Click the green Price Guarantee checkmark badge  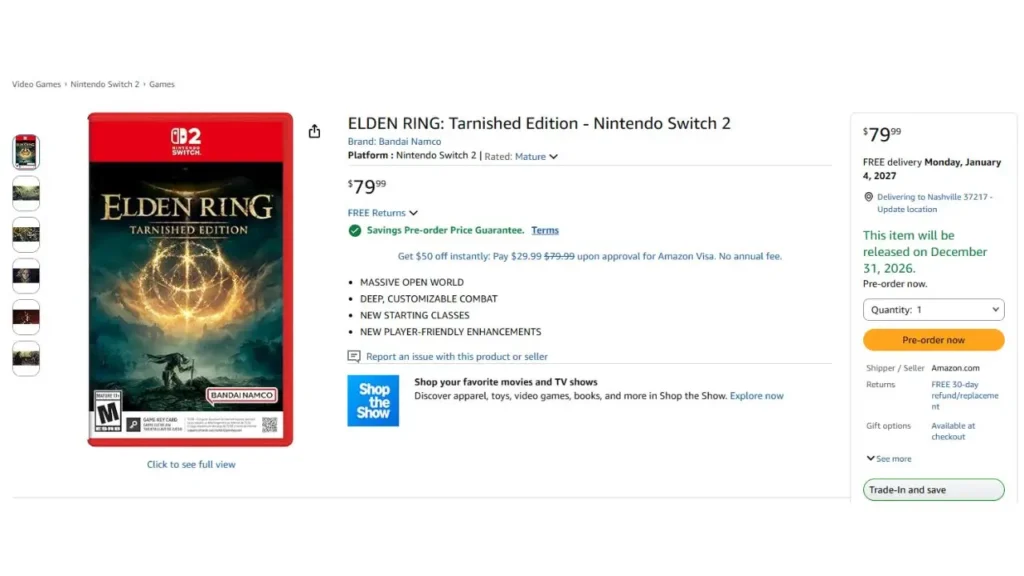coord(355,230)
